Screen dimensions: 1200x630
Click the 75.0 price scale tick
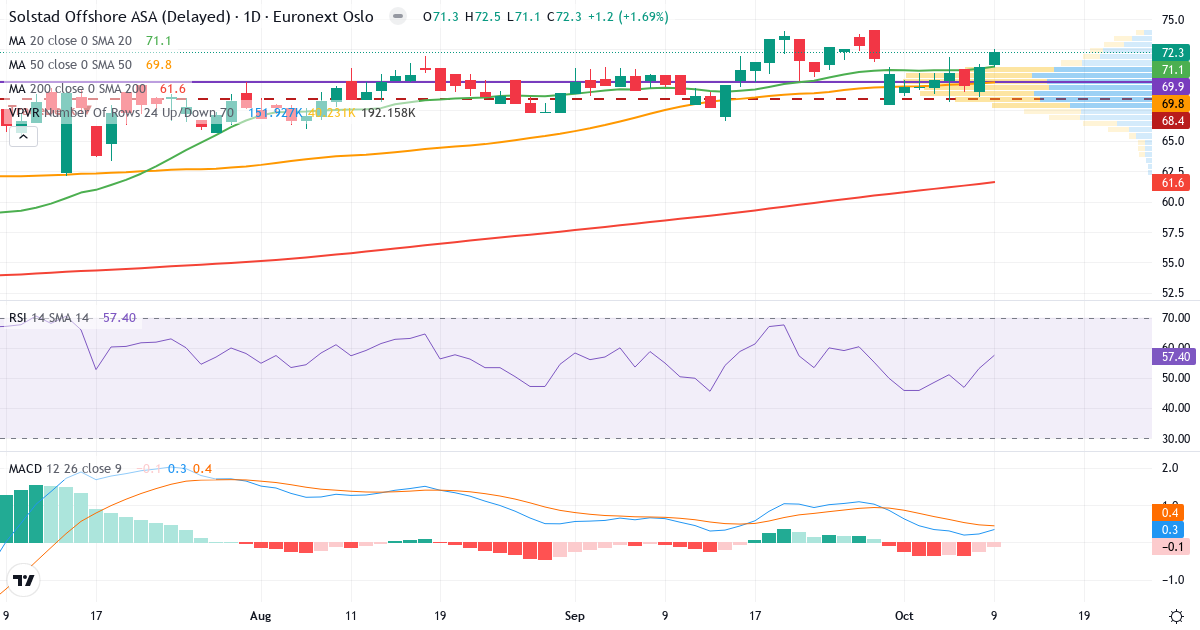(x=1174, y=19)
